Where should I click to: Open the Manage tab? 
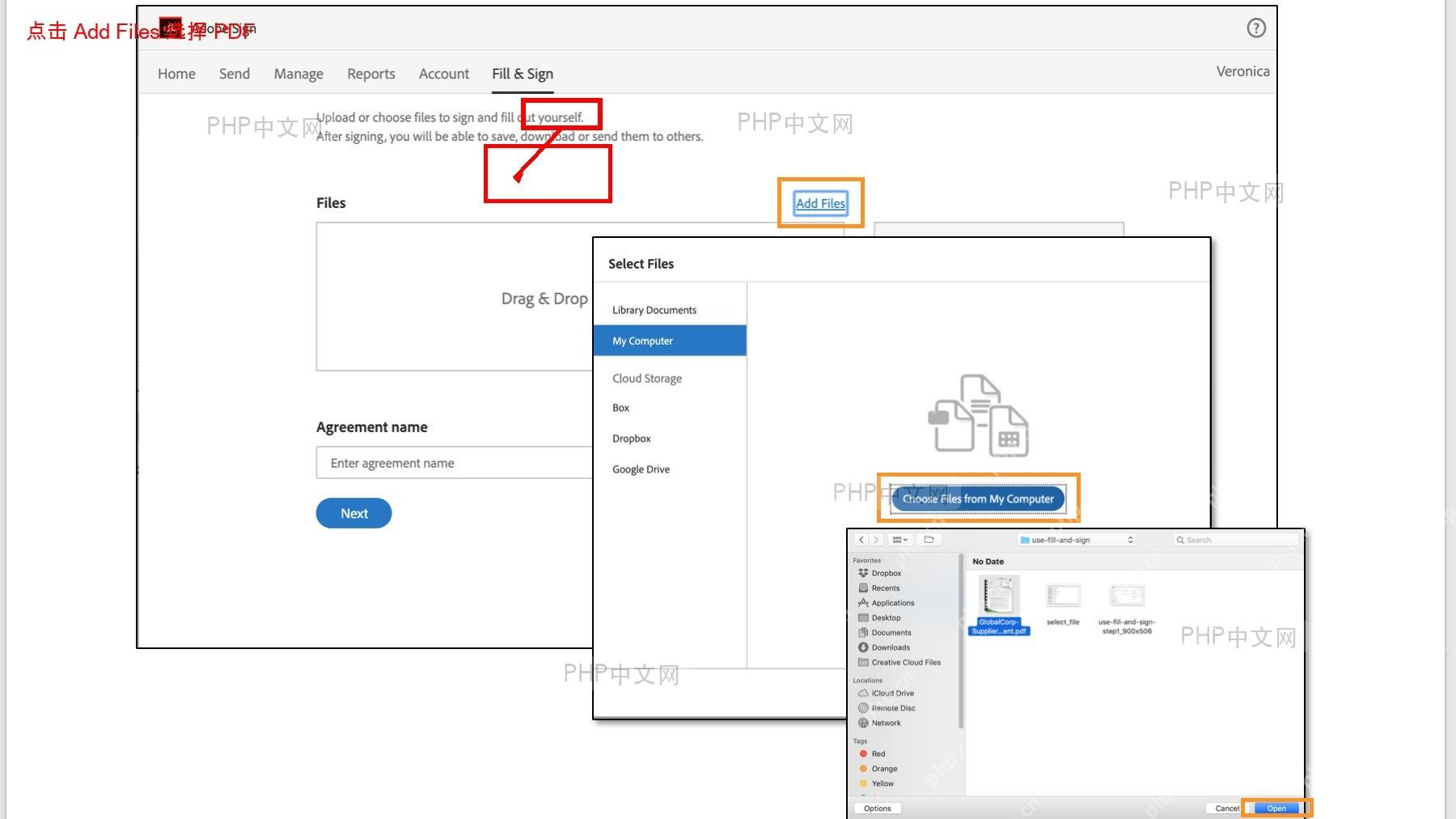298,74
